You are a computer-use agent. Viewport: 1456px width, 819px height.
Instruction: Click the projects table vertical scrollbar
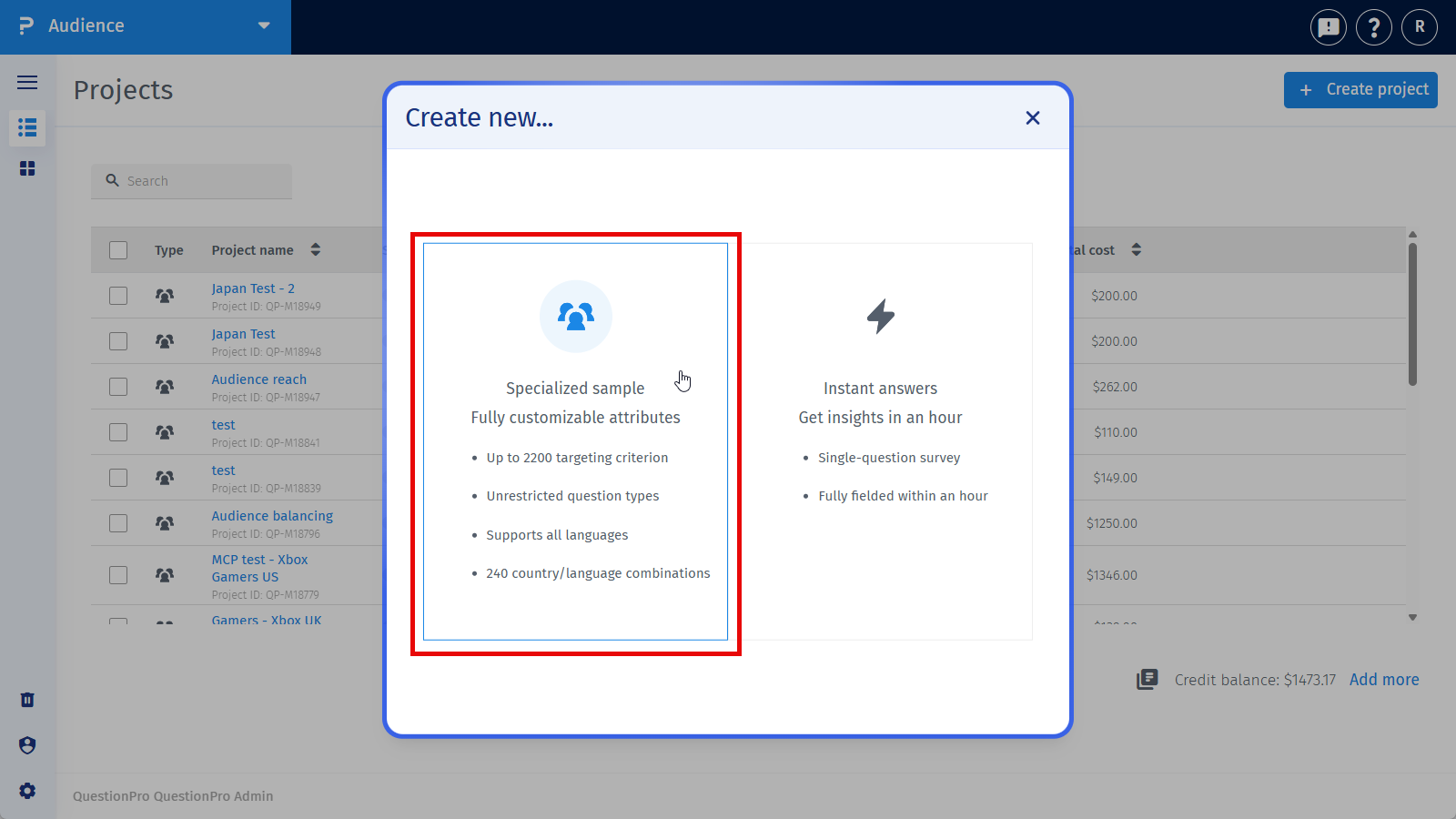[1412, 314]
